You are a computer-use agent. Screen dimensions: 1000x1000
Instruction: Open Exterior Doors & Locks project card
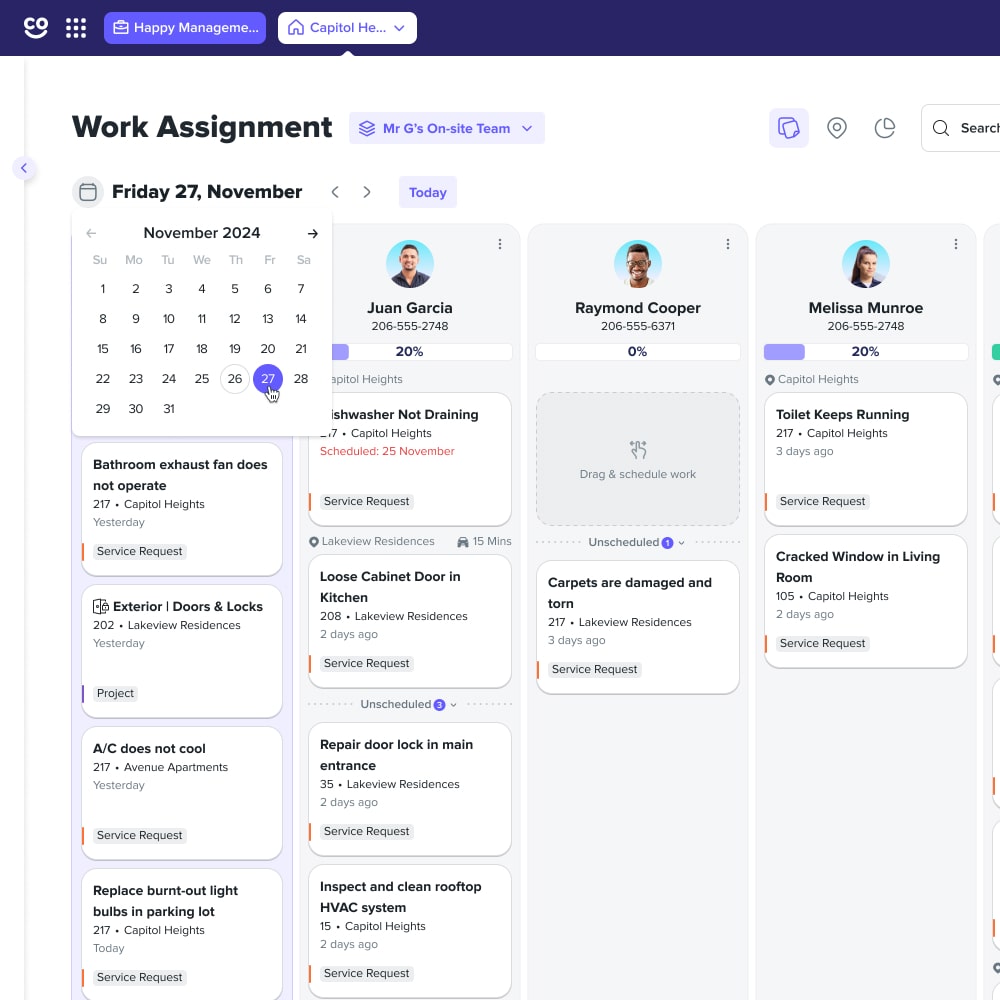pos(182,651)
